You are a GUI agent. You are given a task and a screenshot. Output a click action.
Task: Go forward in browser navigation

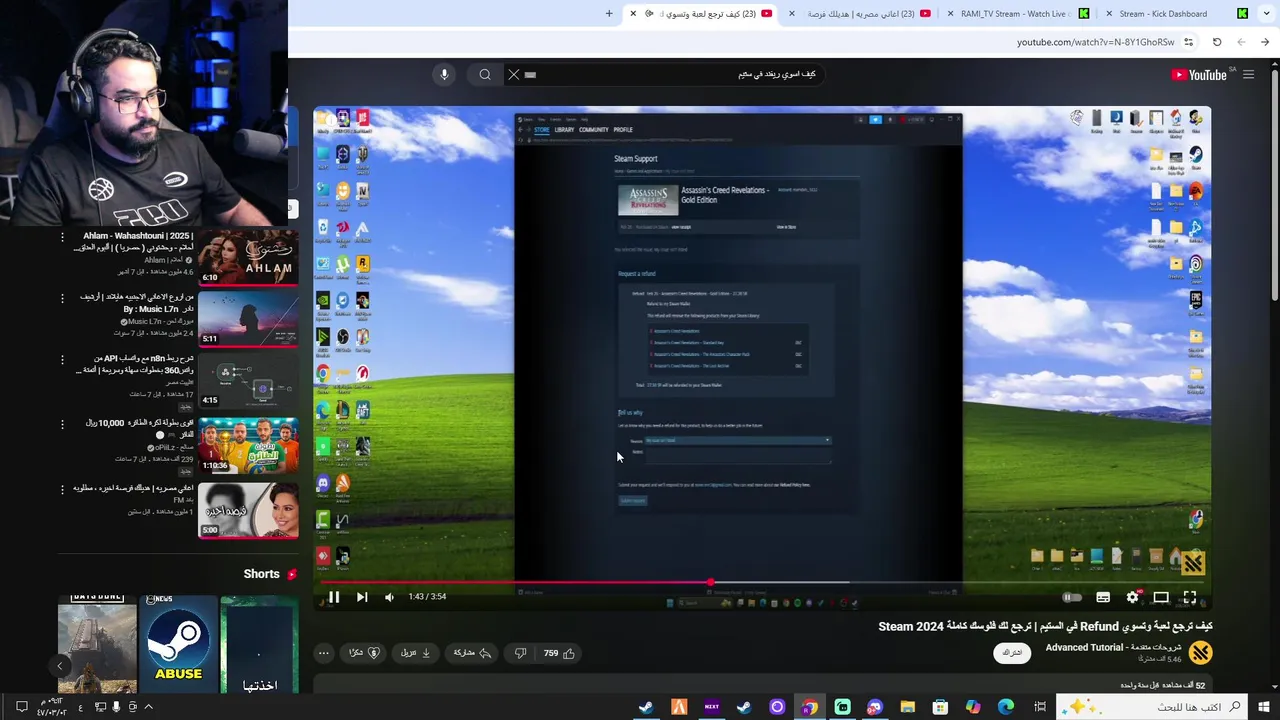click(1241, 42)
